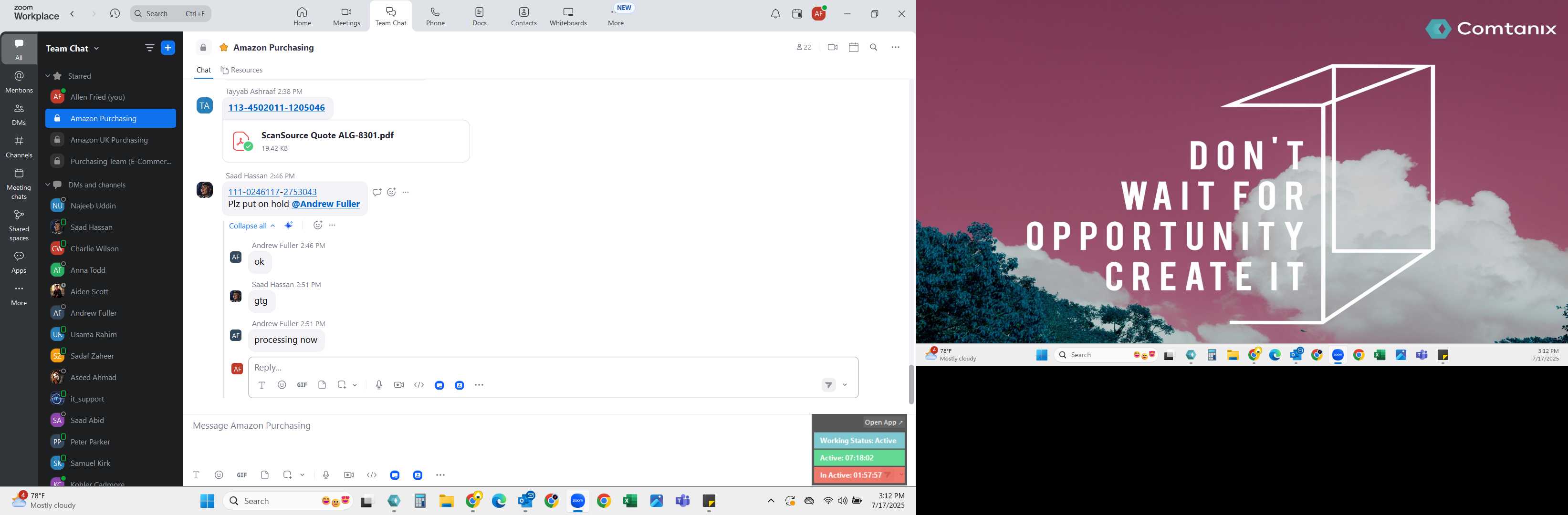Expand the Team Chat header dropdown
This screenshot has height=515, width=1568.
tap(73, 48)
